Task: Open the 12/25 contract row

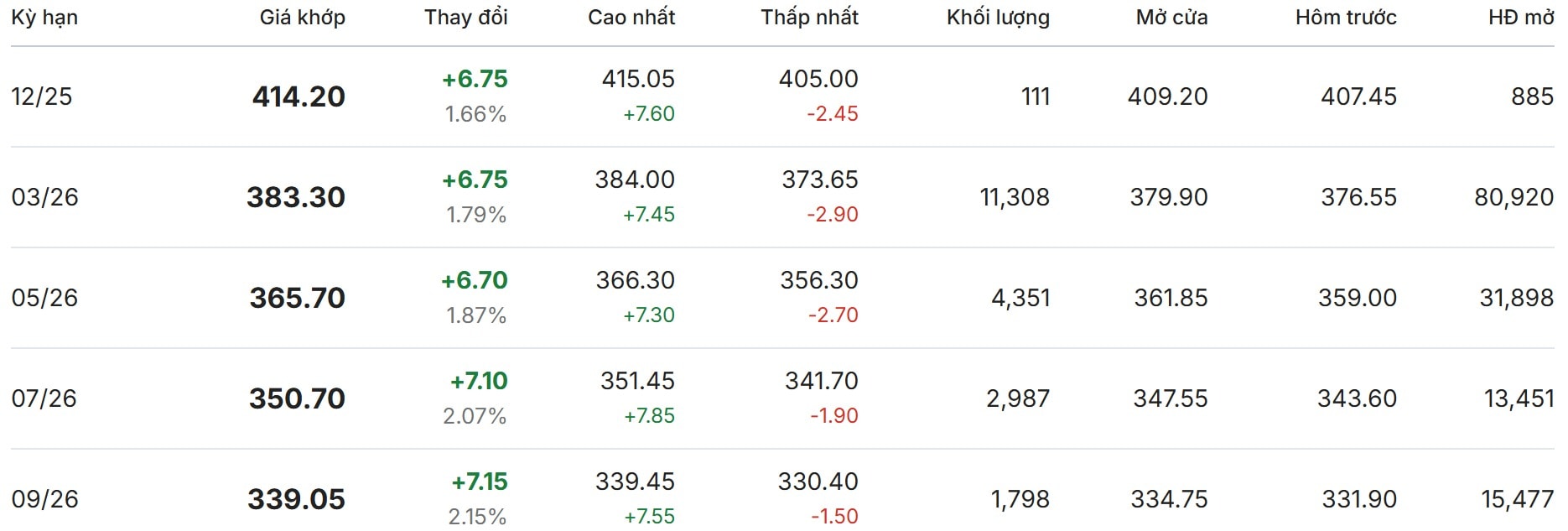Action: click(x=42, y=96)
